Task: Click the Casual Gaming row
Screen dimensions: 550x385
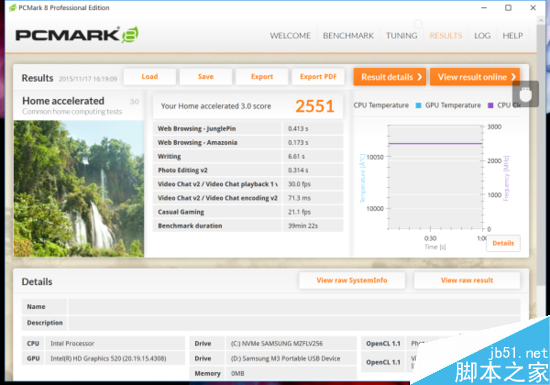Action: (x=248, y=212)
